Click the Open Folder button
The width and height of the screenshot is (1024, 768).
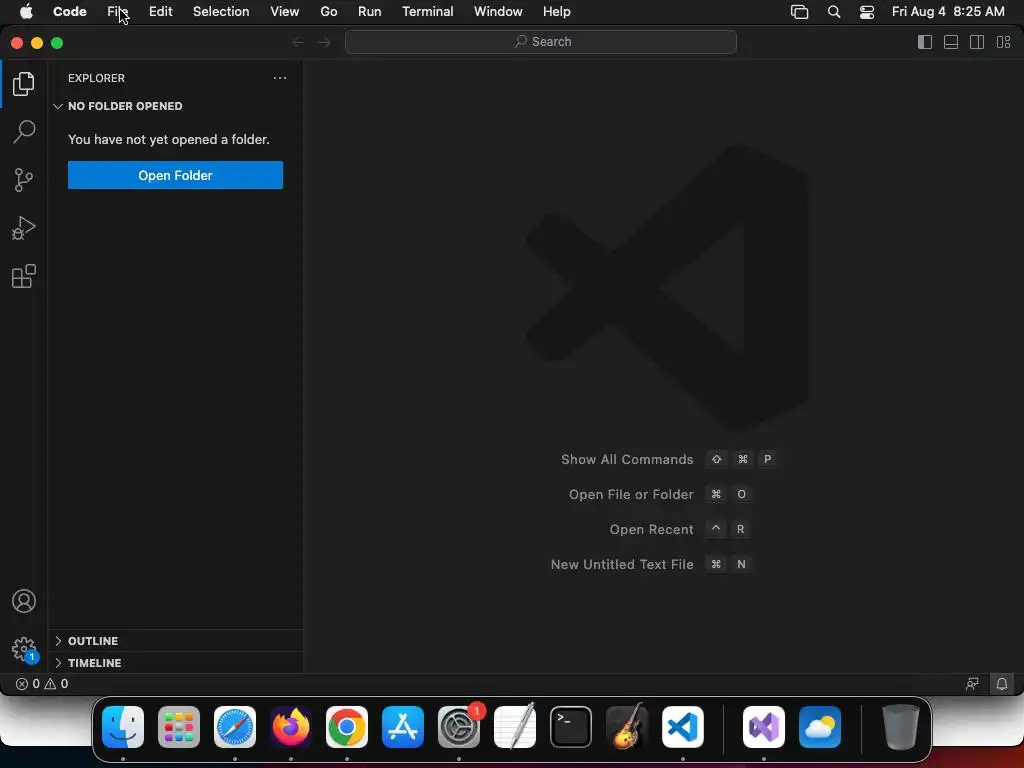click(x=175, y=175)
